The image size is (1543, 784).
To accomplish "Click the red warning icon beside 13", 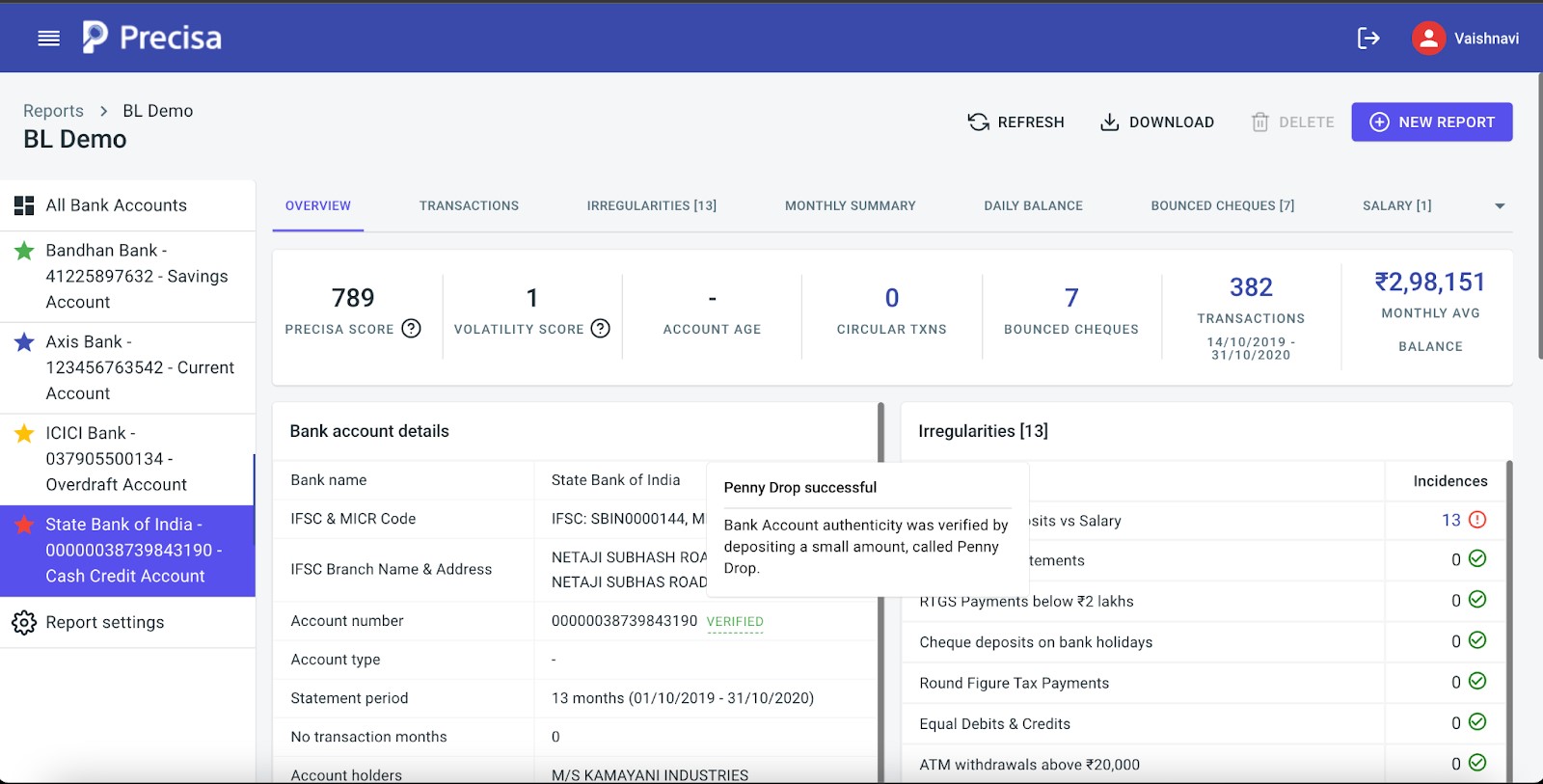I will 1476,520.
